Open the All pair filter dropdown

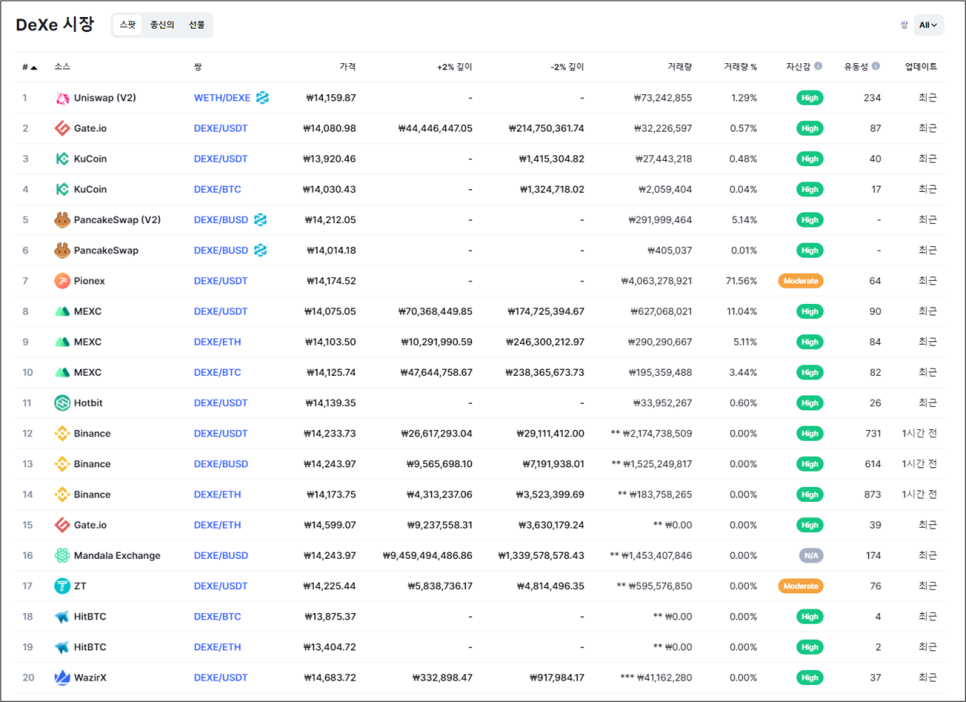928,25
